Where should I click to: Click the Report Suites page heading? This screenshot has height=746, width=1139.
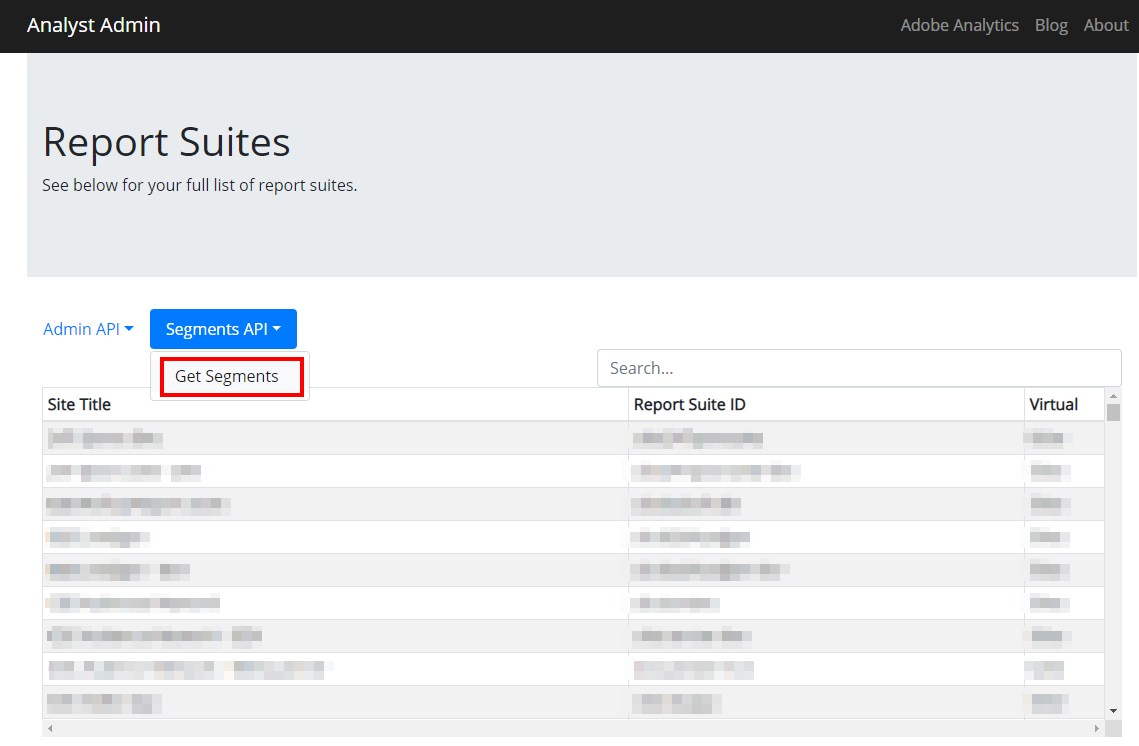click(x=166, y=142)
